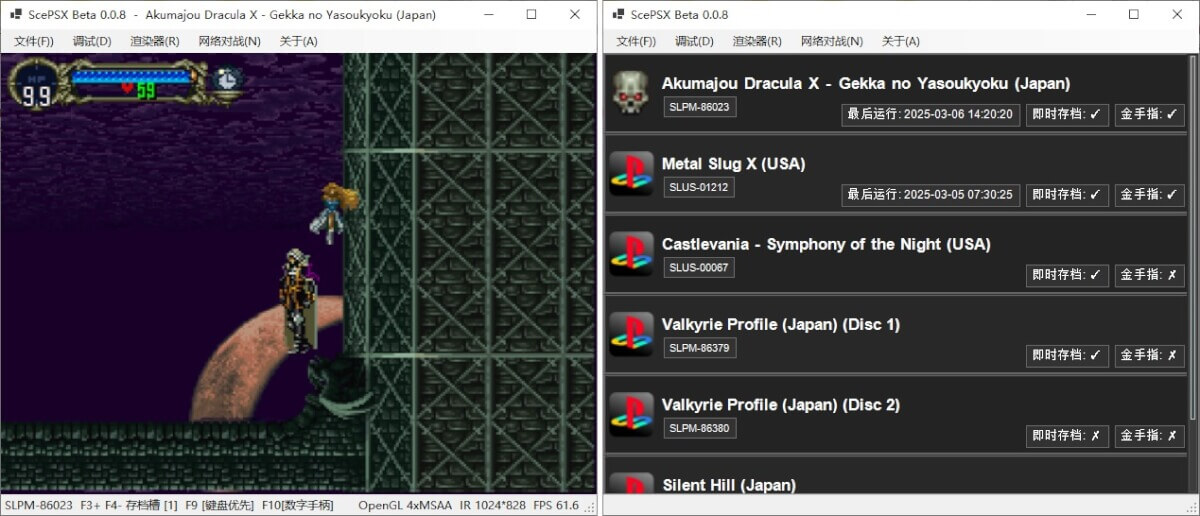The image size is (1200, 516).
Task: Open 关于(A) menu in the game window
Action: click(298, 41)
